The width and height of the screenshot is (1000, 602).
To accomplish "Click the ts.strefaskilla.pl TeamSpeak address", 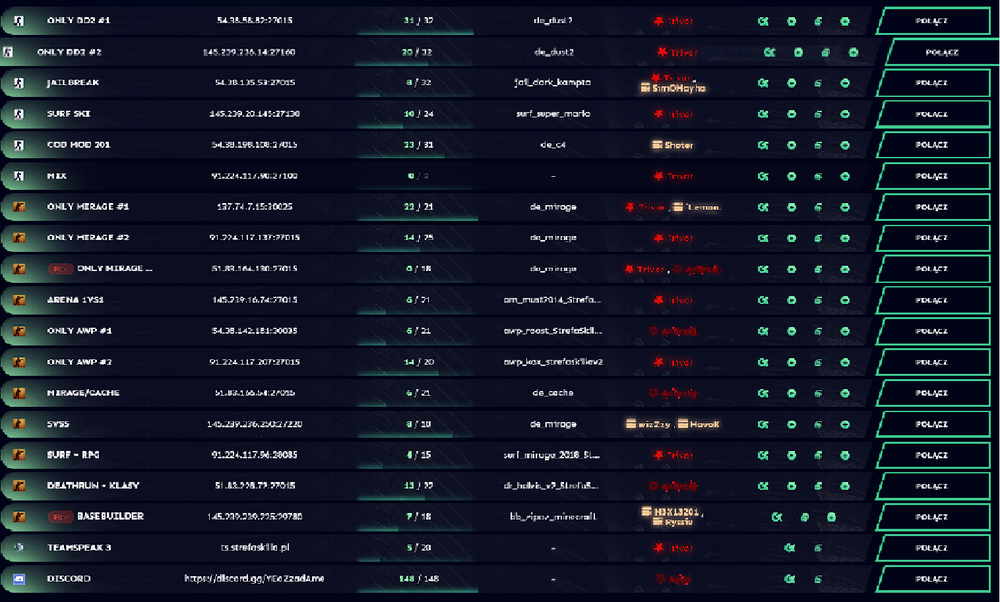I will coord(254,547).
